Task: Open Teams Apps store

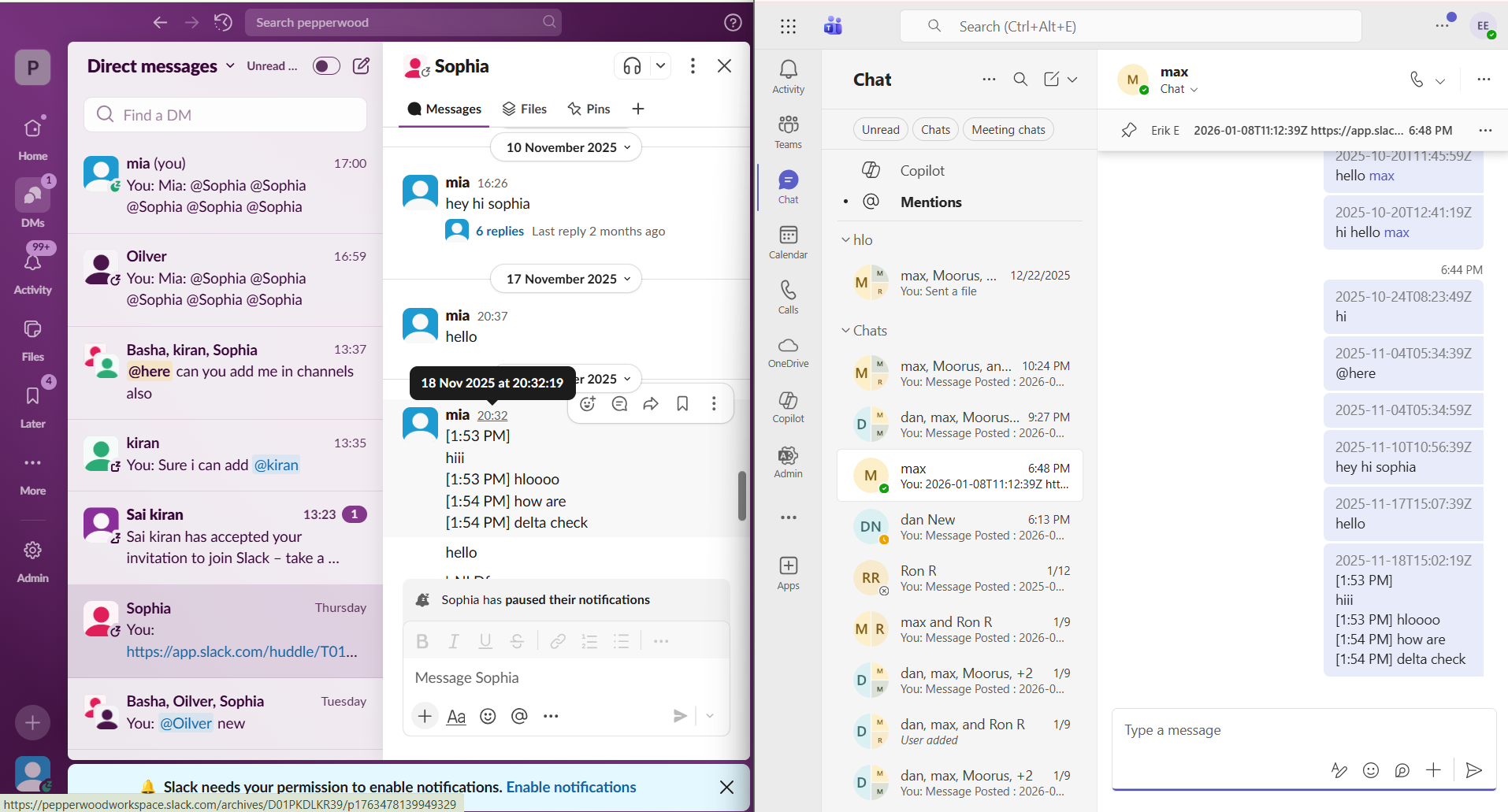Action: point(788,574)
